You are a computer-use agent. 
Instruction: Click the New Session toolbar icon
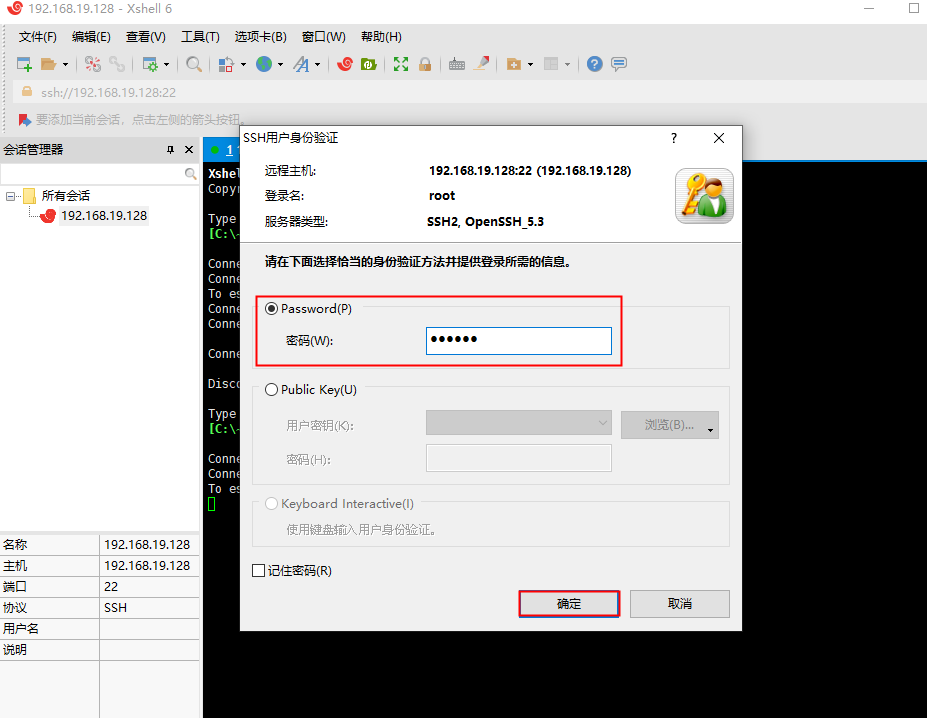pos(24,64)
